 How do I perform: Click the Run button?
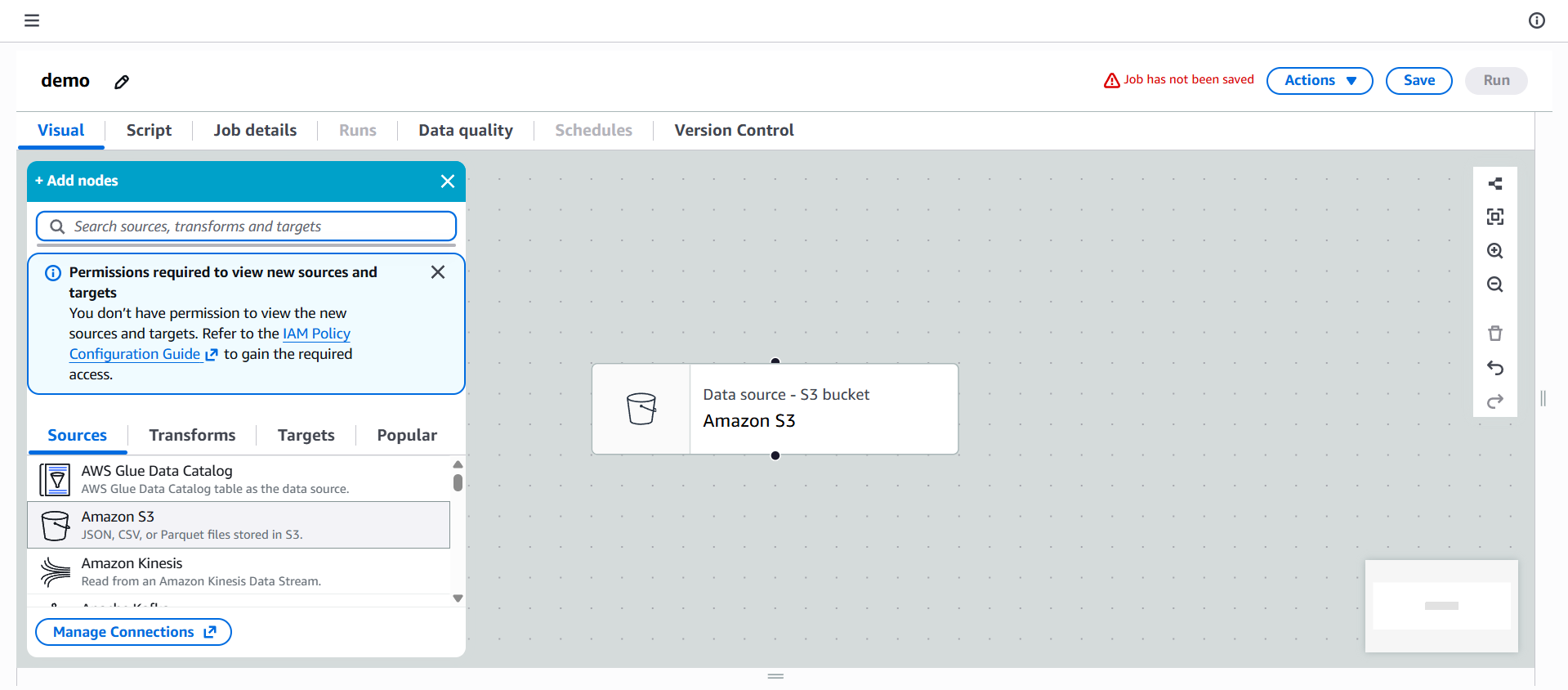pyautogui.click(x=1496, y=81)
